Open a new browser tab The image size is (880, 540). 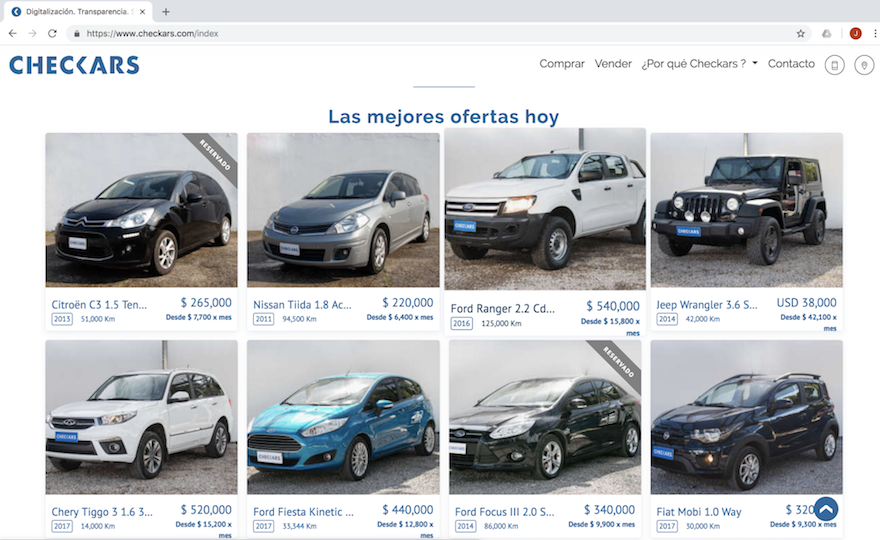pos(166,11)
